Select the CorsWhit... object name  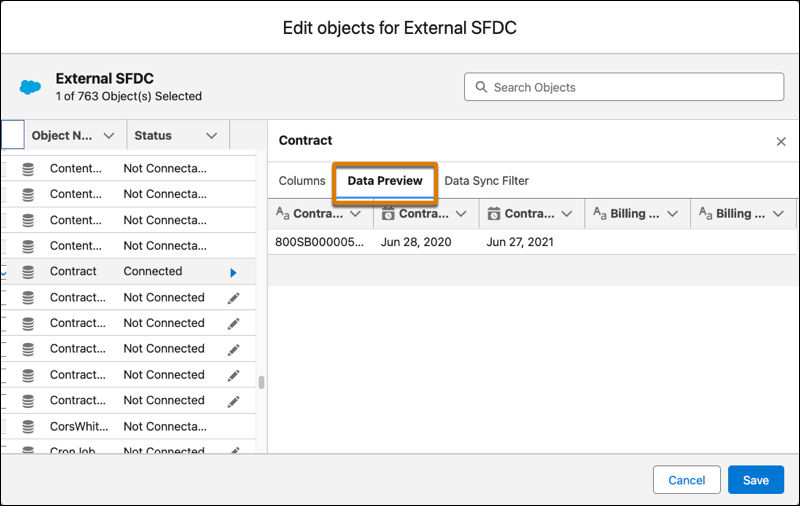pos(79,426)
